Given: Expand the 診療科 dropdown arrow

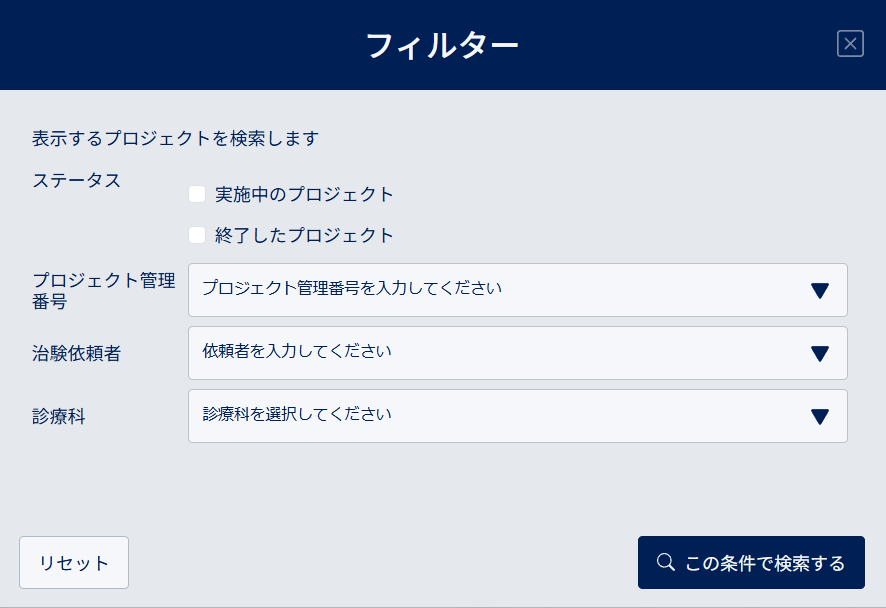Looking at the screenshot, I should coord(819,416).
